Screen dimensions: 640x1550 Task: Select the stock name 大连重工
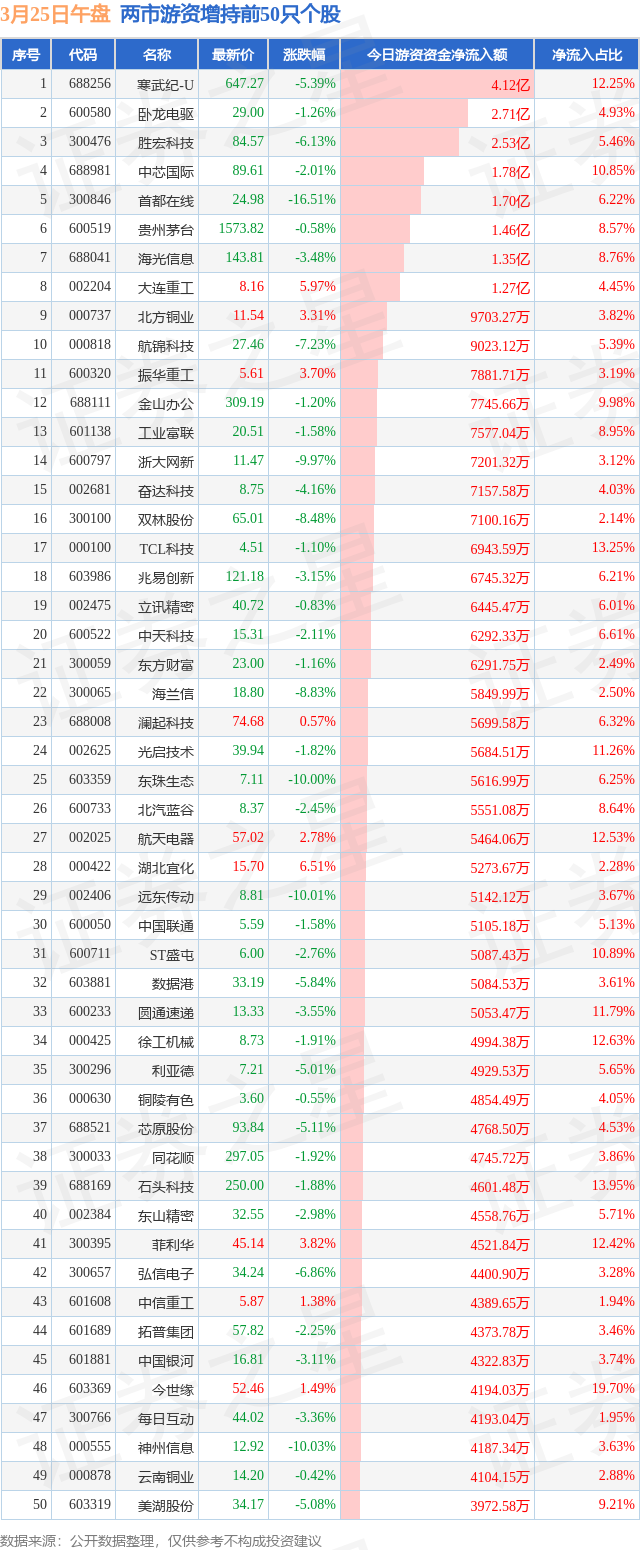pyautogui.click(x=166, y=287)
